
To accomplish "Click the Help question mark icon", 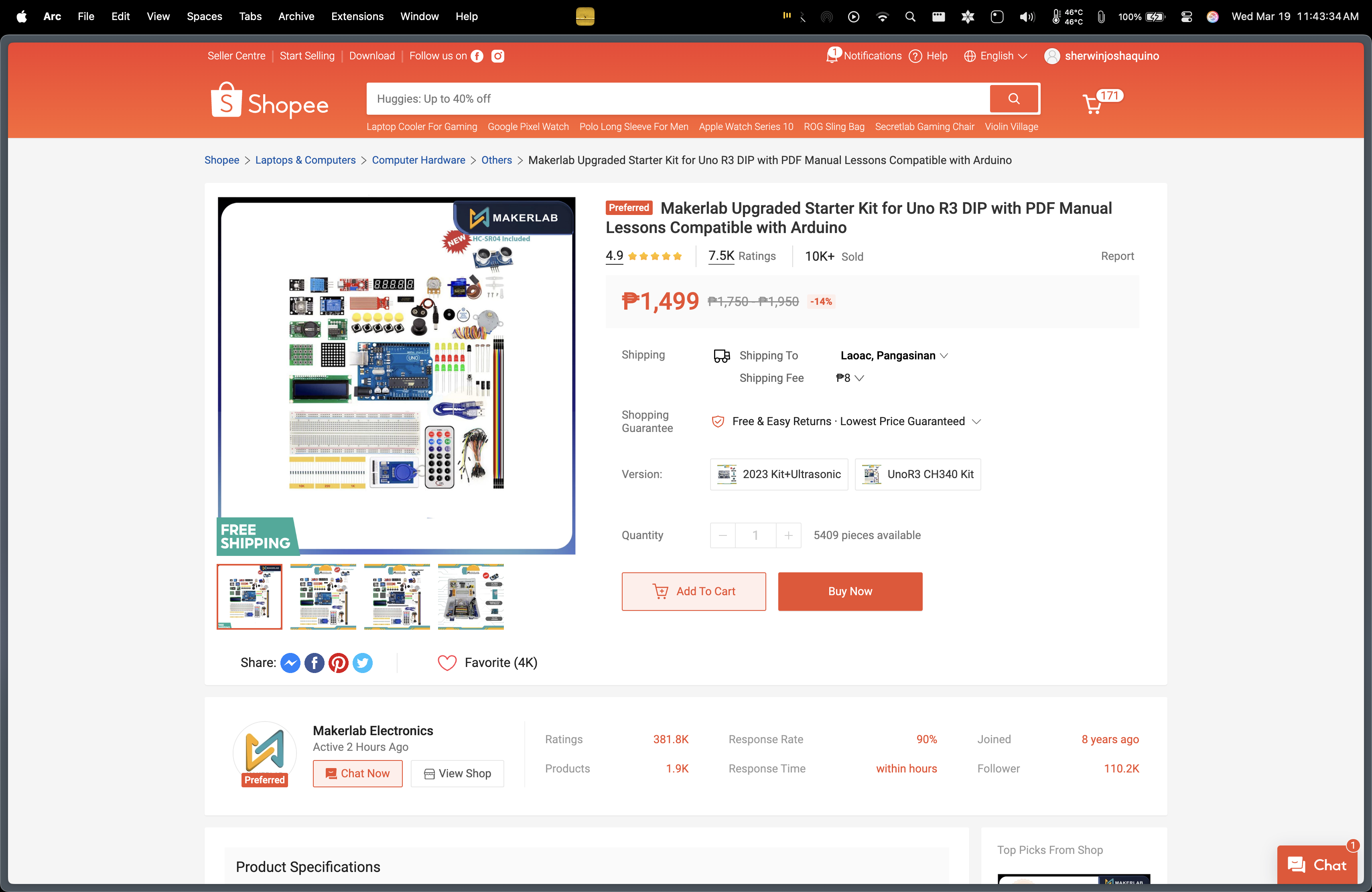I will click(915, 56).
